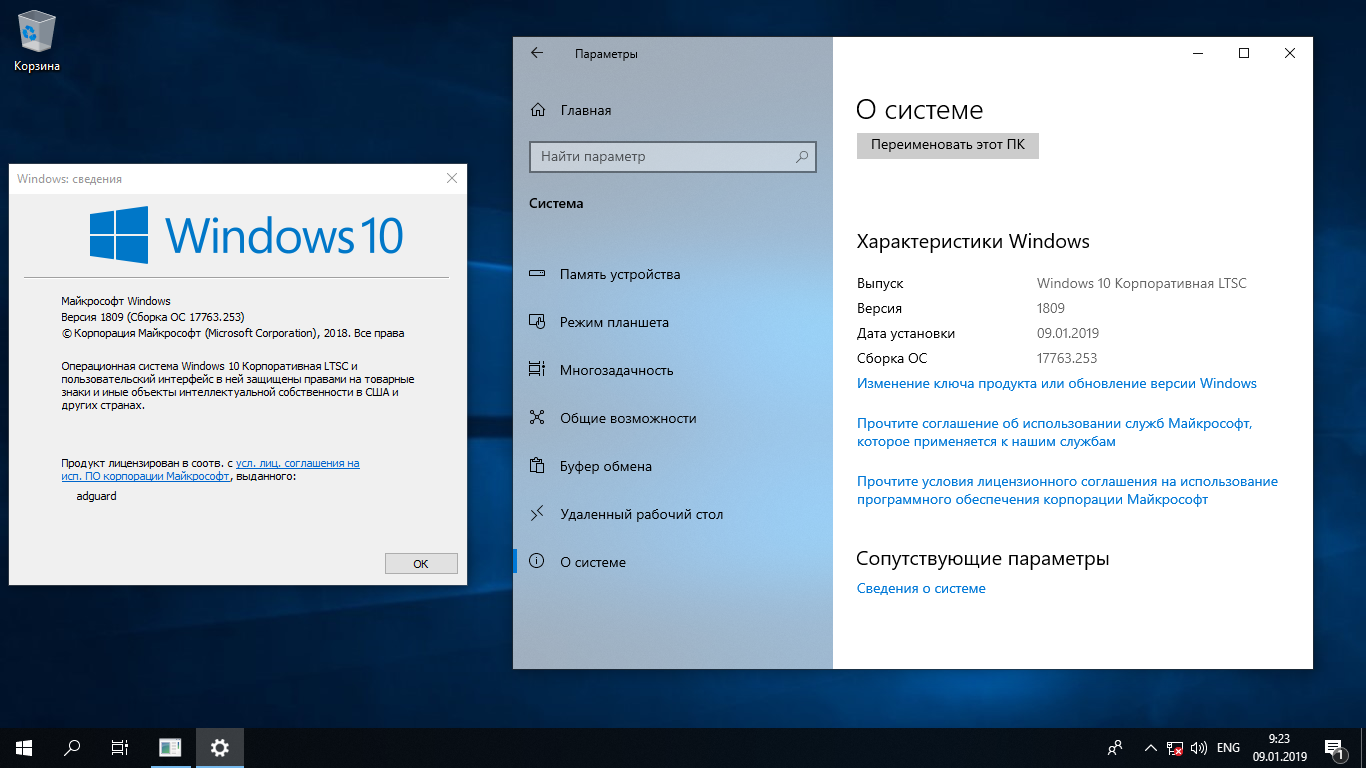Click the back arrow in Параметры window
This screenshot has width=1366, height=768.
[x=537, y=53]
